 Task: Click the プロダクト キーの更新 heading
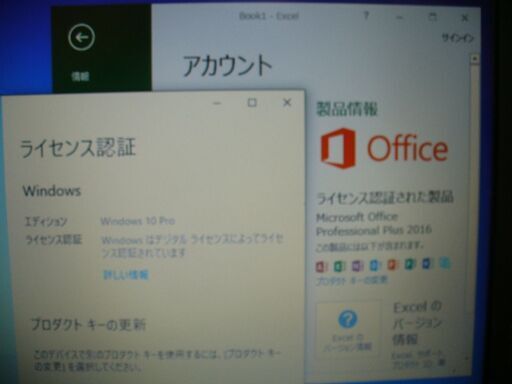click(88, 325)
